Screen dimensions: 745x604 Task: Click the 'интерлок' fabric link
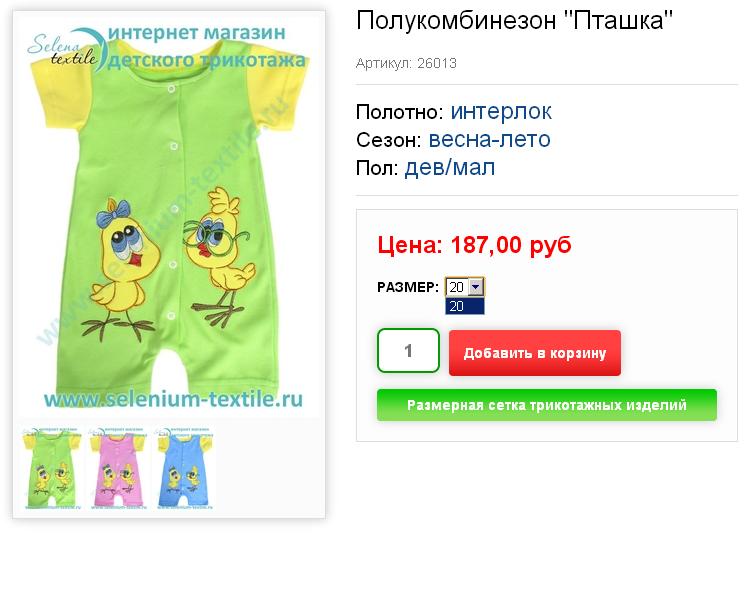pyautogui.click(x=501, y=111)
